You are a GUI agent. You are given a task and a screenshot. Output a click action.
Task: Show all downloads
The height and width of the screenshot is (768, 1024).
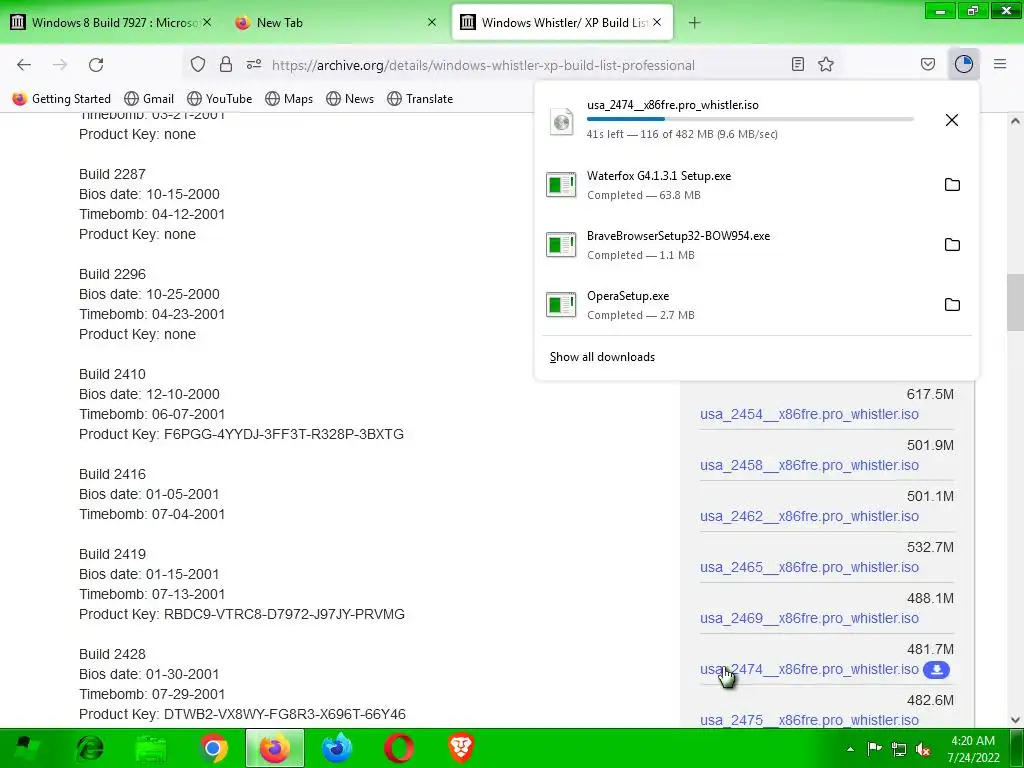pos(602,357)
